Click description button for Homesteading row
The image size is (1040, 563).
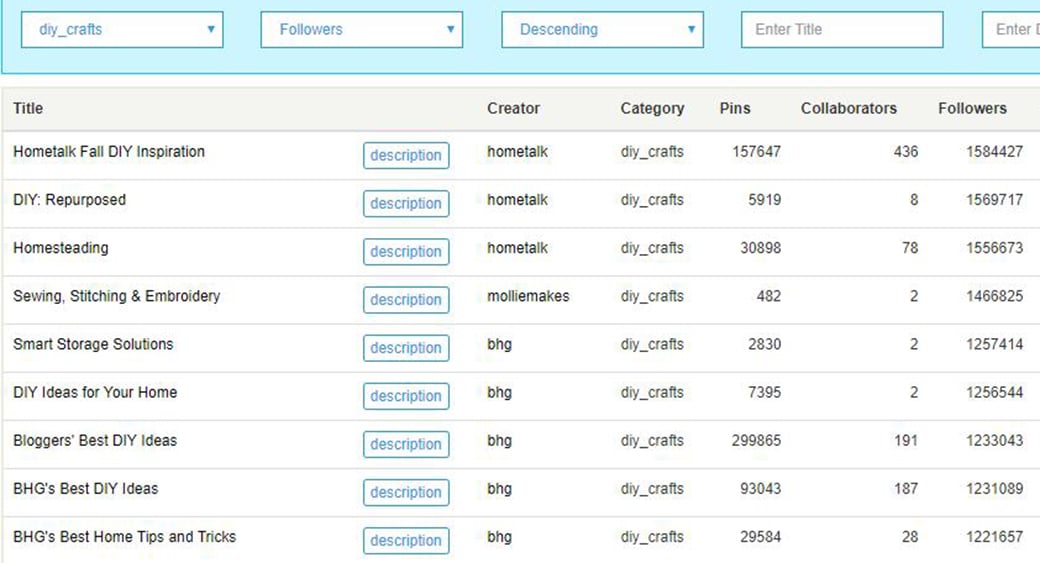[405, 252]
